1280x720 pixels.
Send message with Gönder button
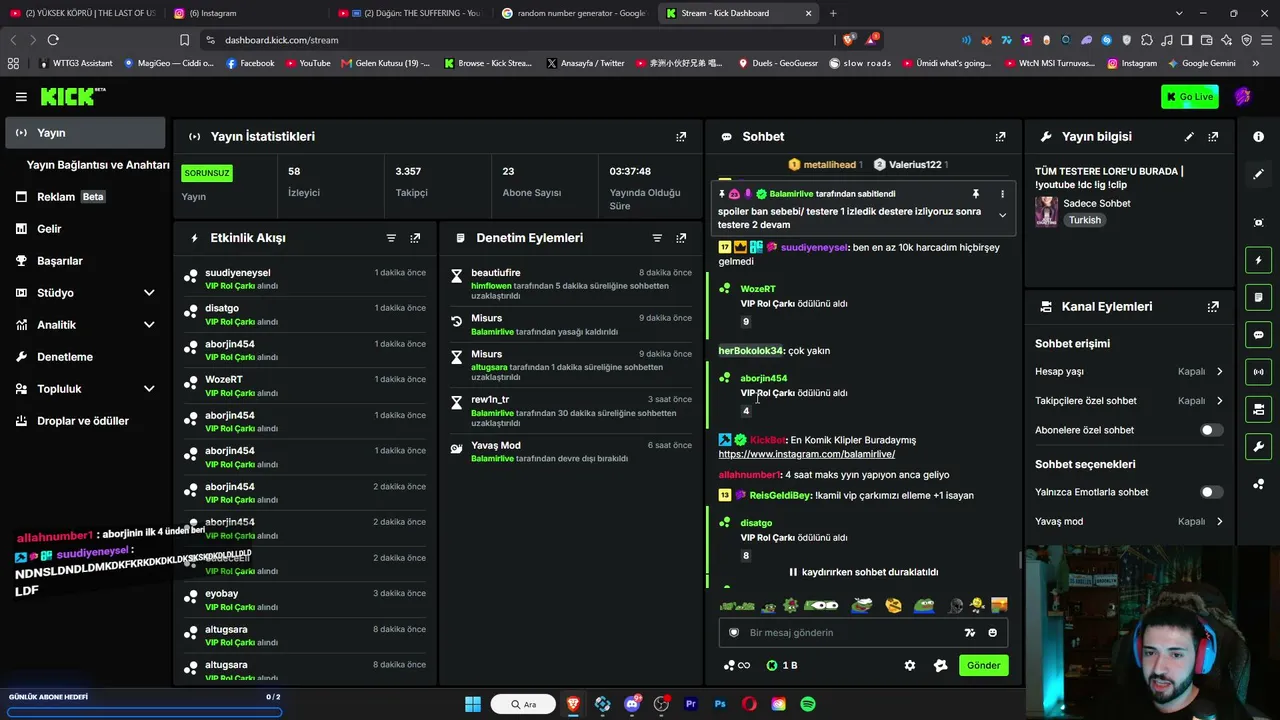[983, 665]
